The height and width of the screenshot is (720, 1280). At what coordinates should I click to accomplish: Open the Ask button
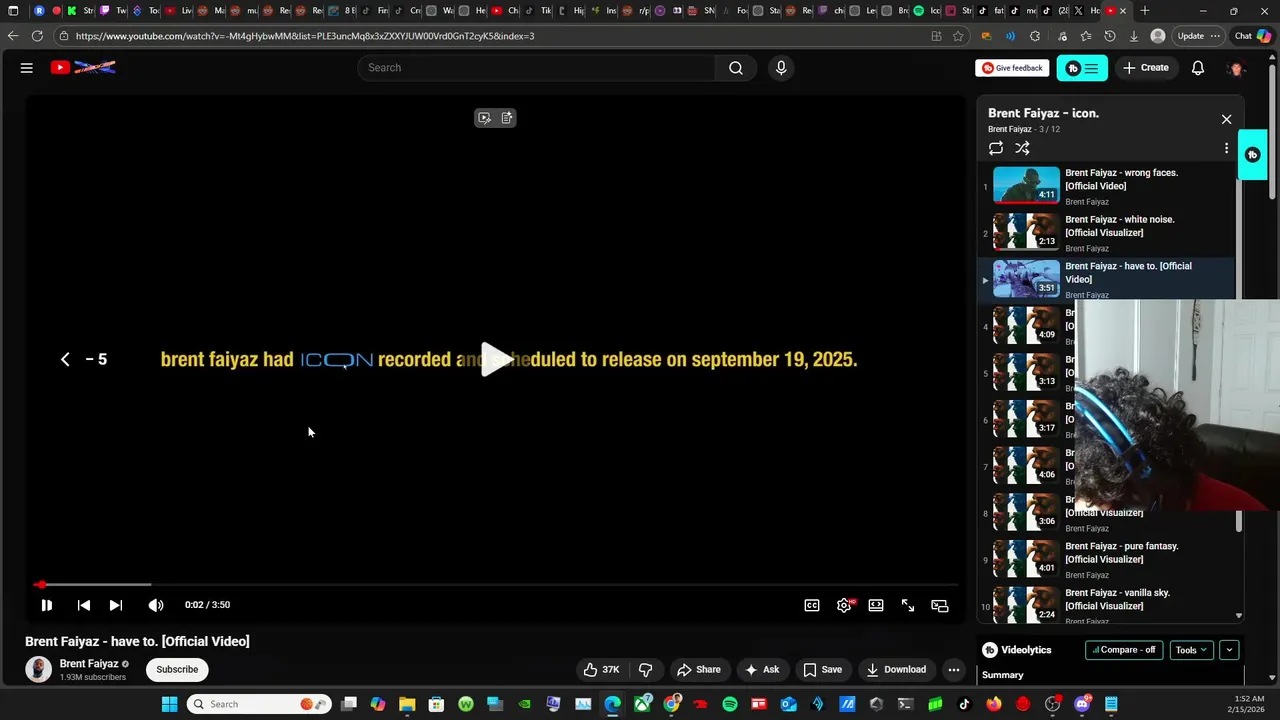click(762, 670)
